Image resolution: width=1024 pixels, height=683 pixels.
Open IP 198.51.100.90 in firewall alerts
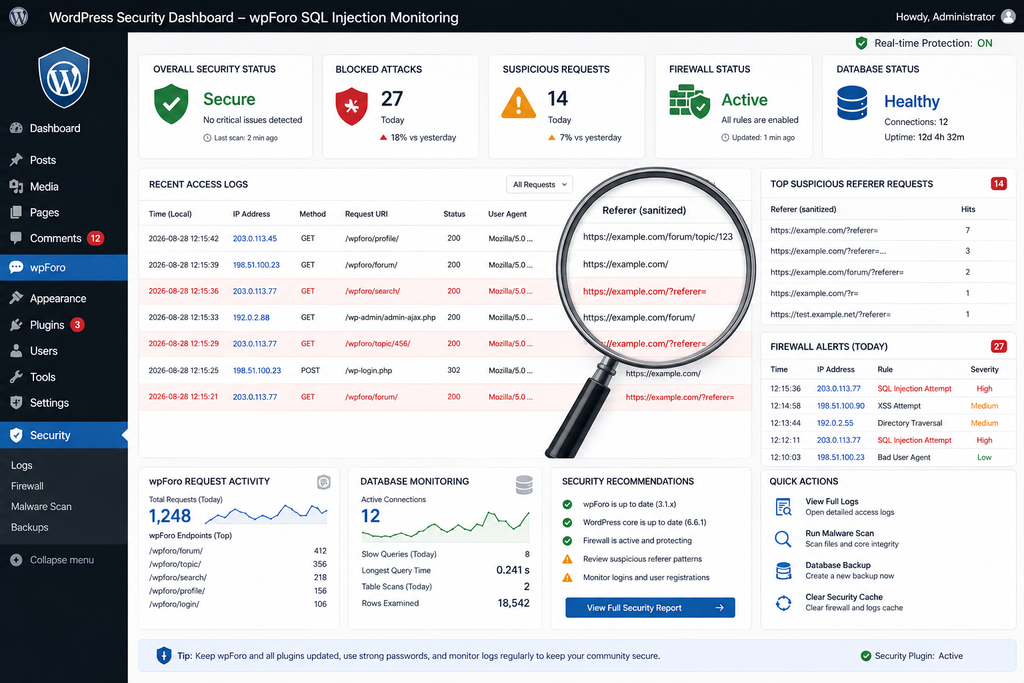[x=840, y=405]
